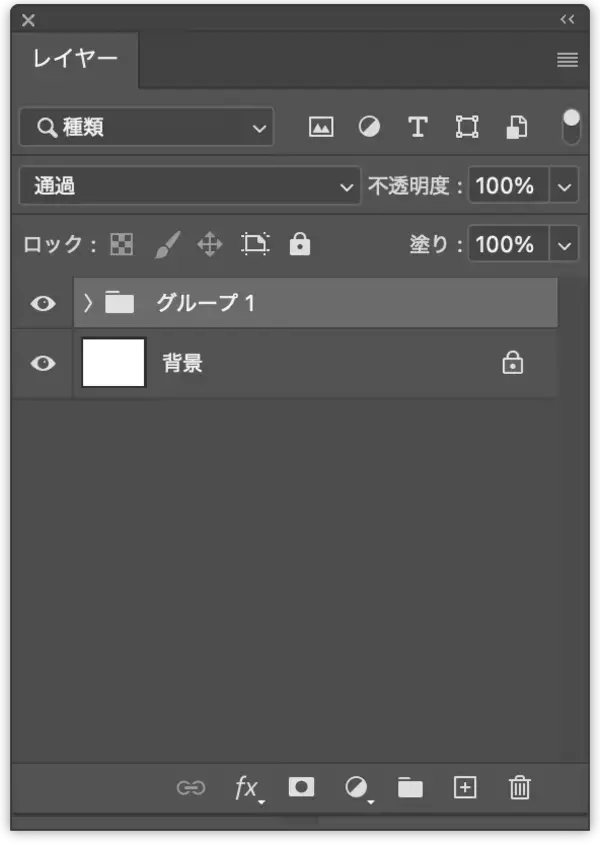Hide the グループ 1 layer
600x845 pixels.
click(41, 303)
